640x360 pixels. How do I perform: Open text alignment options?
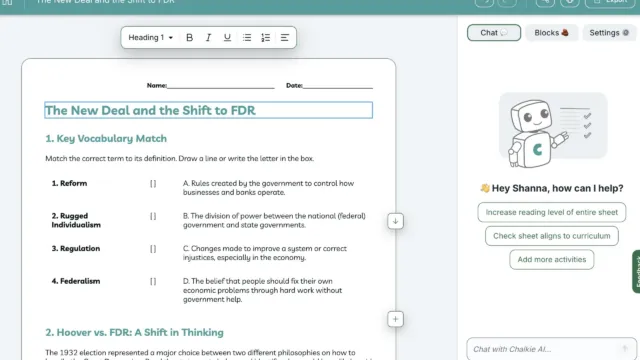click(284, 38)
